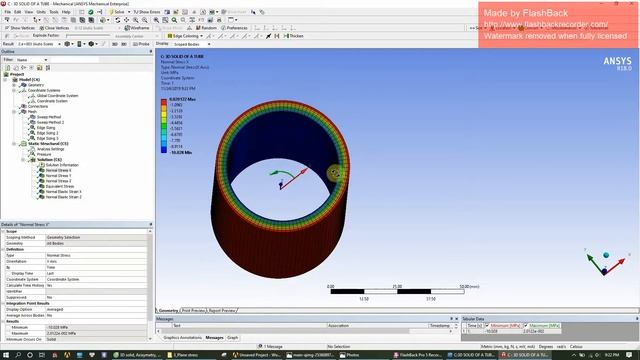Open the Units menu
This screenshot has height=360, width=640.
(x=41, y=12)
